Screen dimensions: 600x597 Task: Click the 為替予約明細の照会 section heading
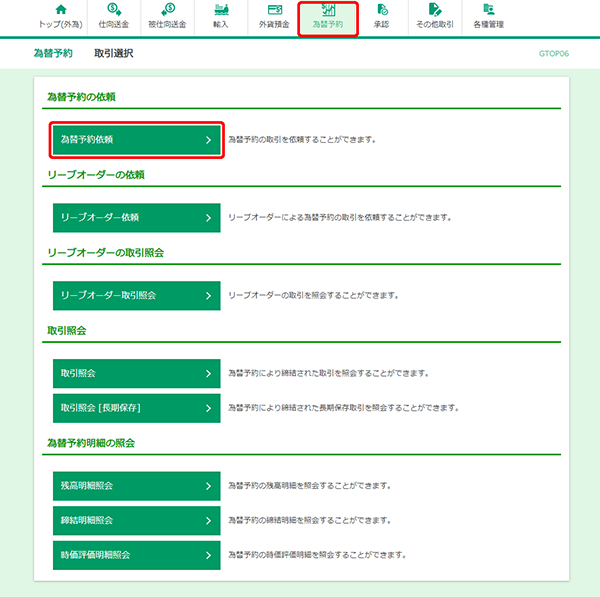(91, 443)
